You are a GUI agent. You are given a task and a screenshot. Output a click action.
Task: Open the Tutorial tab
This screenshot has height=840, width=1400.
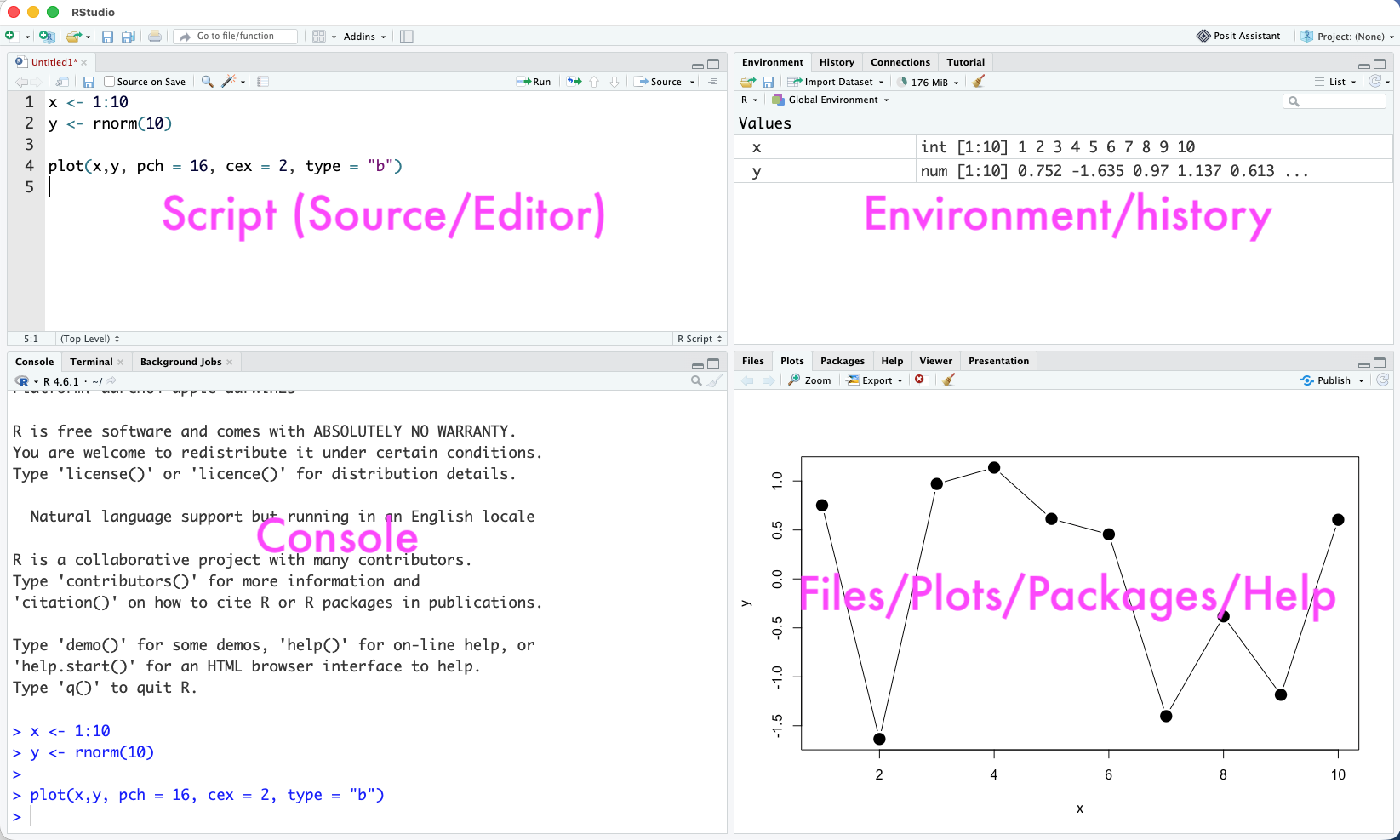pos(966,62)
